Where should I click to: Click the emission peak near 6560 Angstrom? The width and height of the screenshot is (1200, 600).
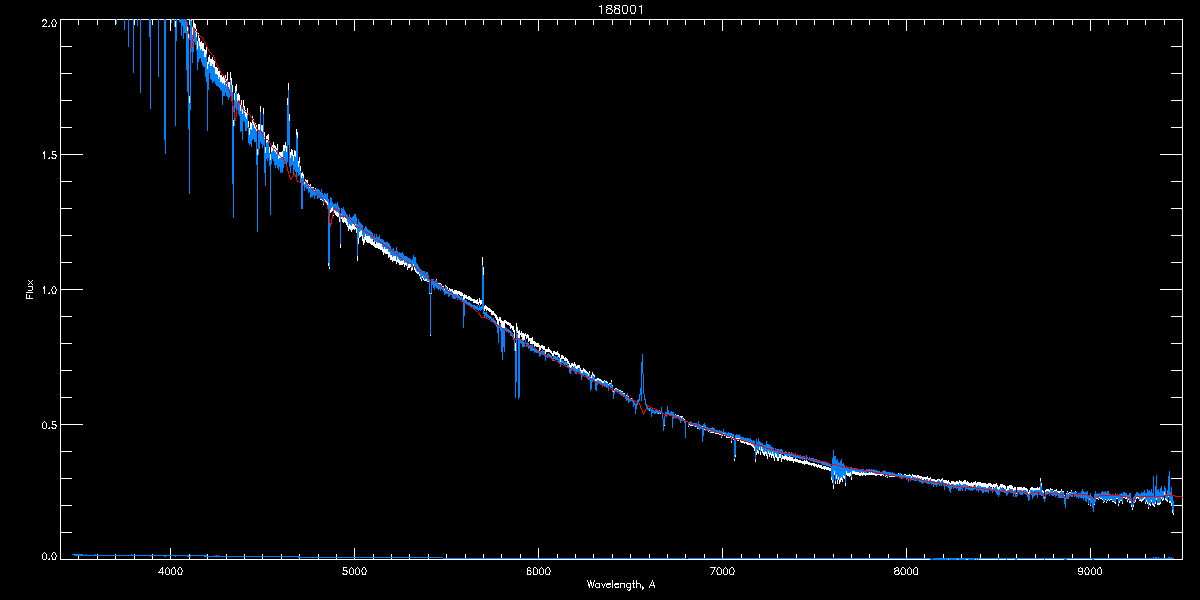pyautogui.click(x=642, y=380)
